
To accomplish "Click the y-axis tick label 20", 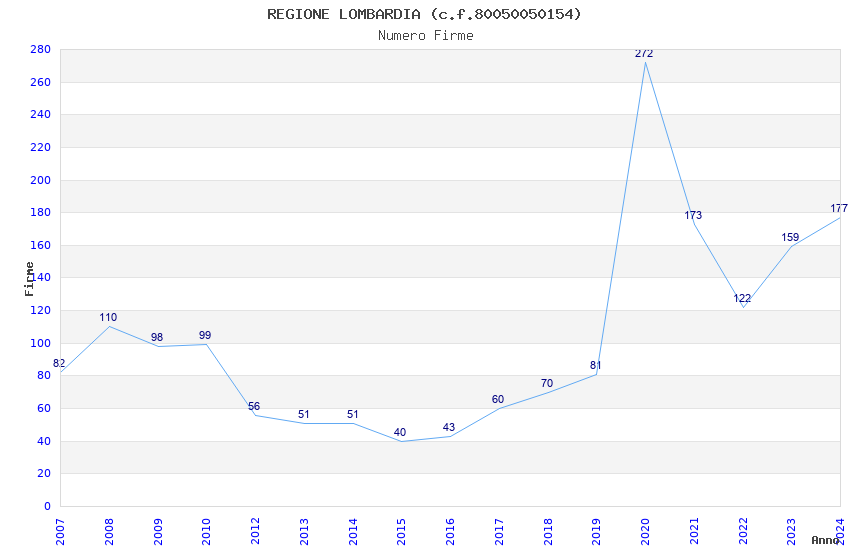I will [44, 474].
